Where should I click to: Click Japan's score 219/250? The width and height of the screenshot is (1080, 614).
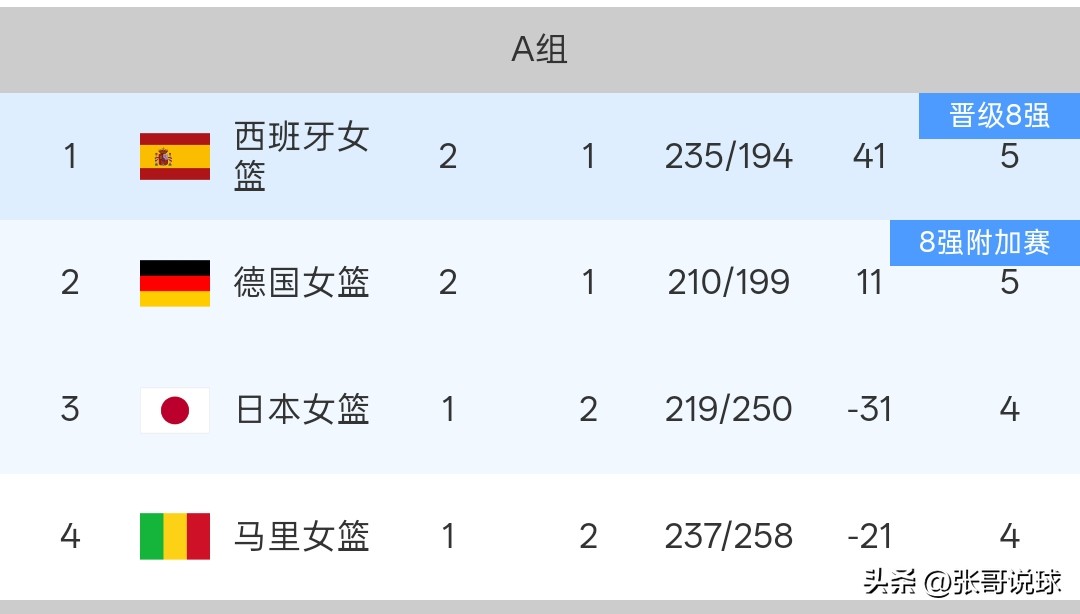tap(729, 409)
